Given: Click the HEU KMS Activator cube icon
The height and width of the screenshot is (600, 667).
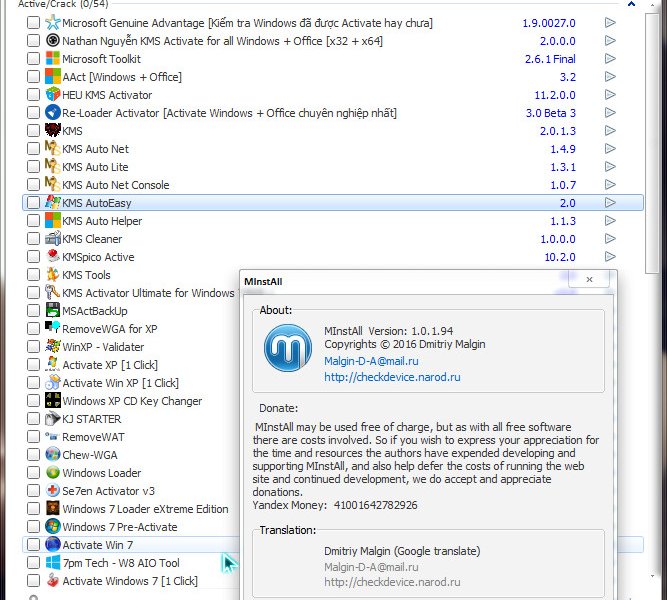Looking at the screenshot, I should tap(53, 94).
